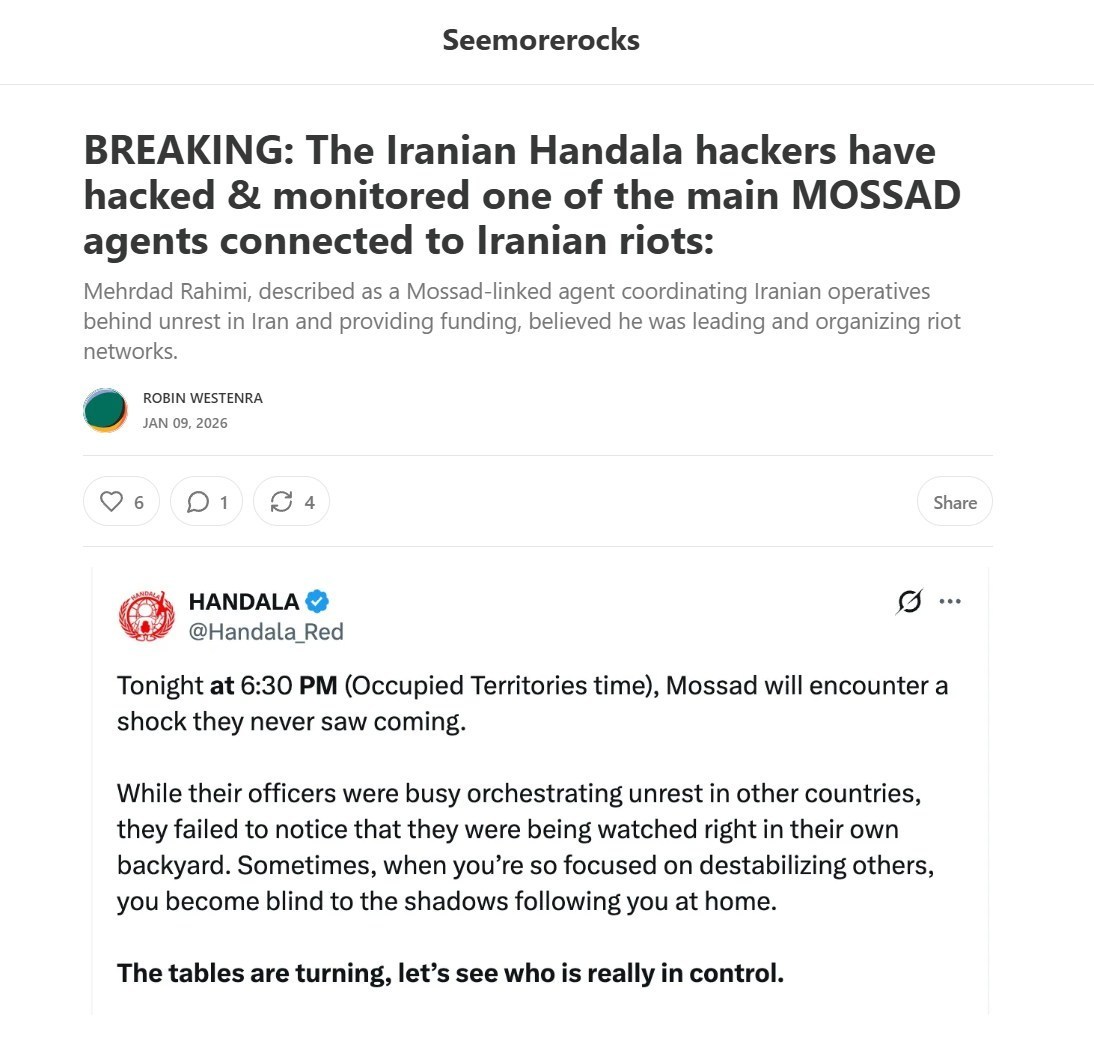
Task: Click the bold 'The tables are turning' line
Action: click(450, 973)
